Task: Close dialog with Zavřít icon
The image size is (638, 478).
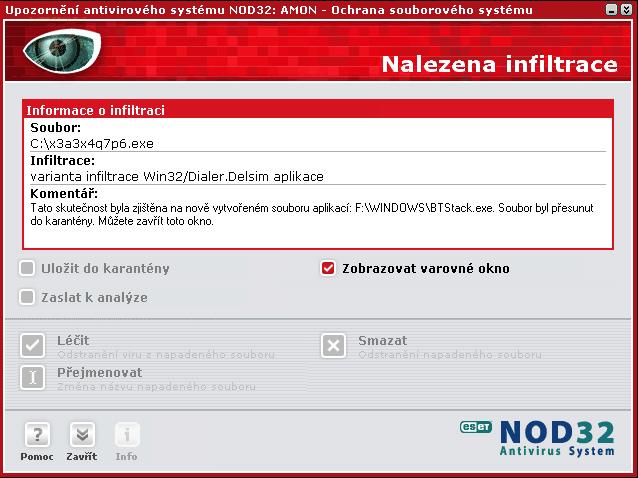Action: [82, 434]
